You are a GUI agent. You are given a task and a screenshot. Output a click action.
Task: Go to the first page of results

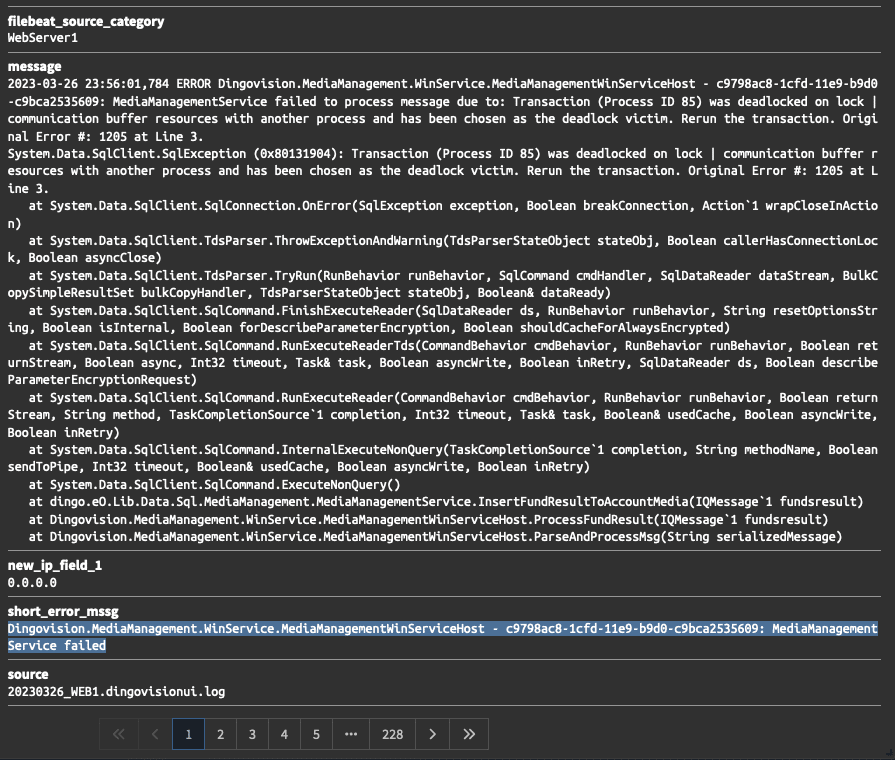point(118,734)
